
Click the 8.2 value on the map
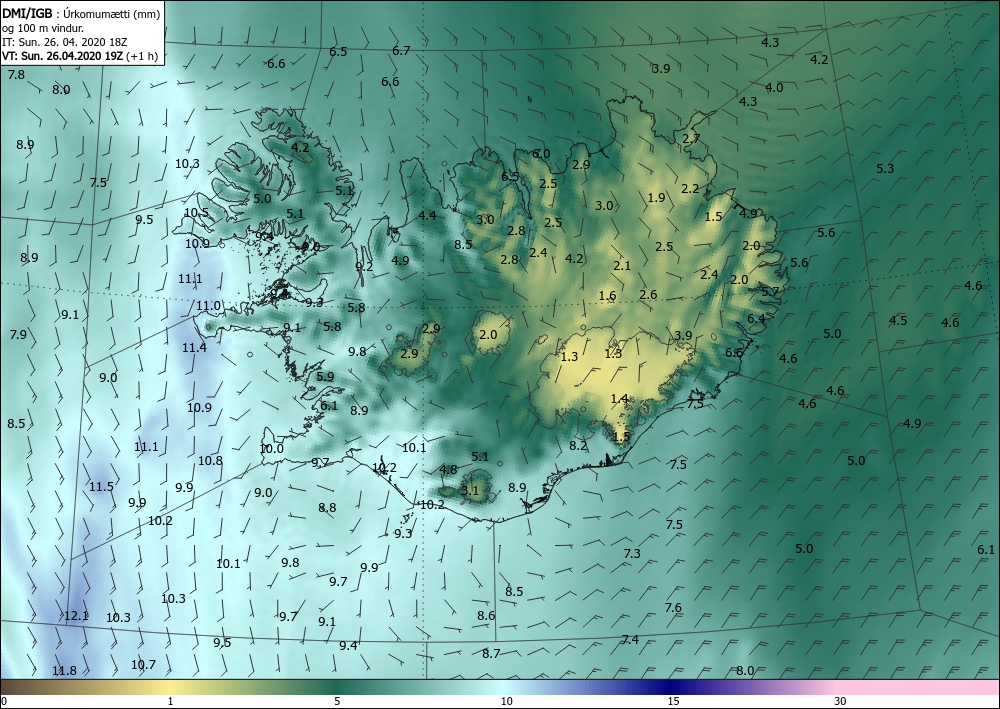click(x=578, y=446)
